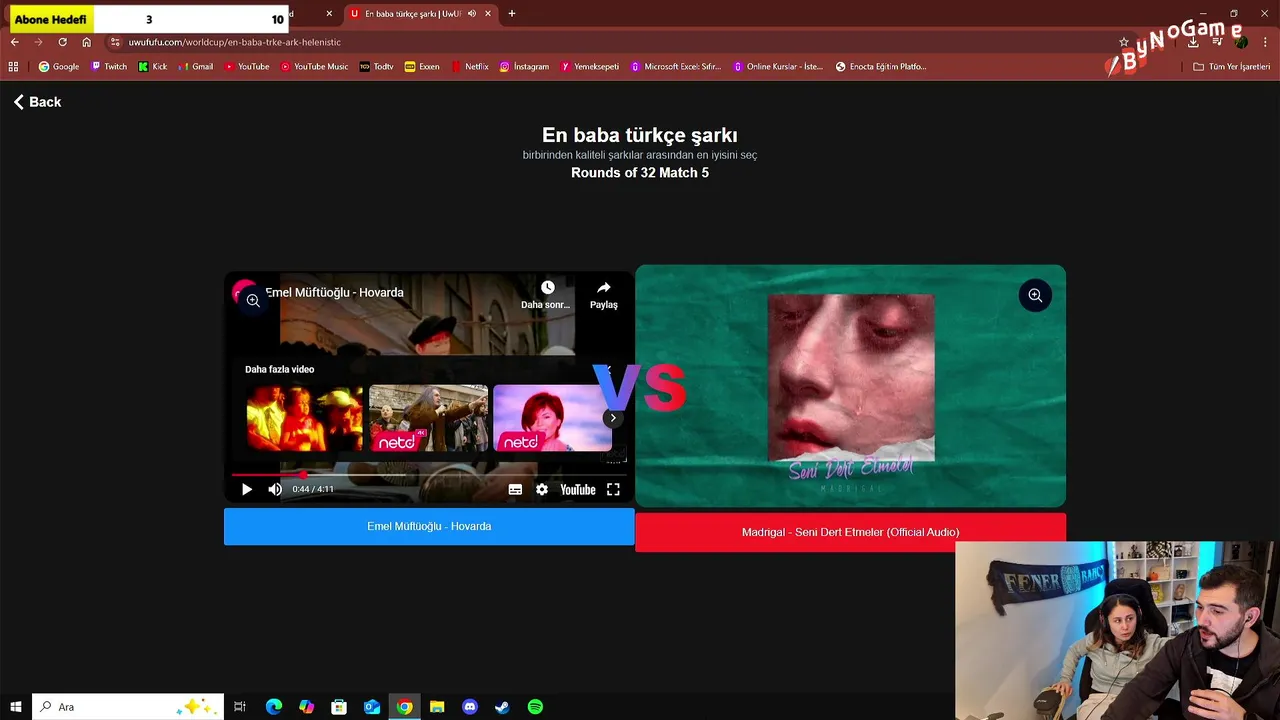Launch Microsoft Edge from the taskbar
The width and height of the screenshot is (1280, 720).
274,707
